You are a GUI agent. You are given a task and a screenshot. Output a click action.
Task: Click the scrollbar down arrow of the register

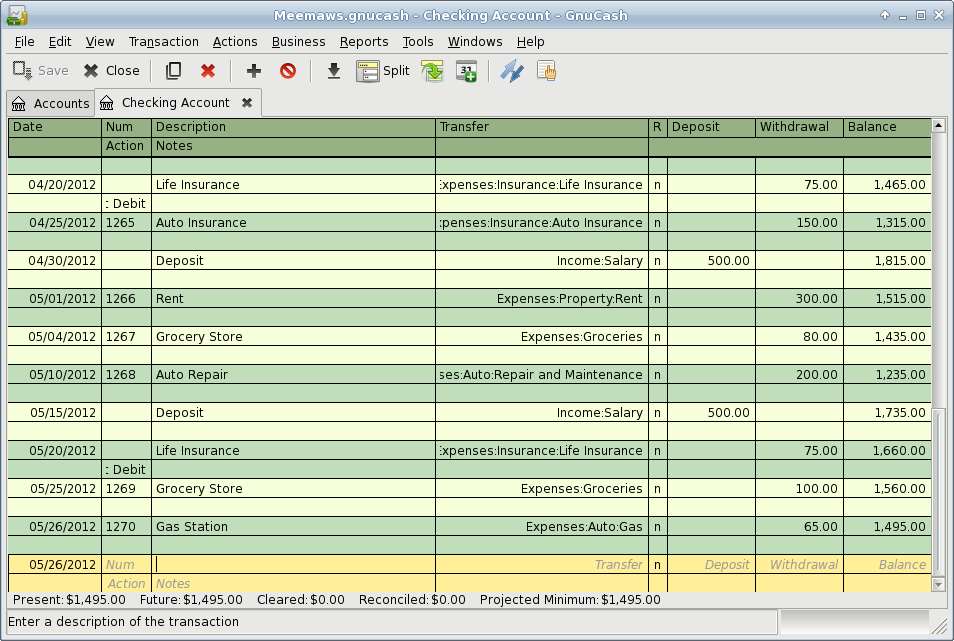938,584
